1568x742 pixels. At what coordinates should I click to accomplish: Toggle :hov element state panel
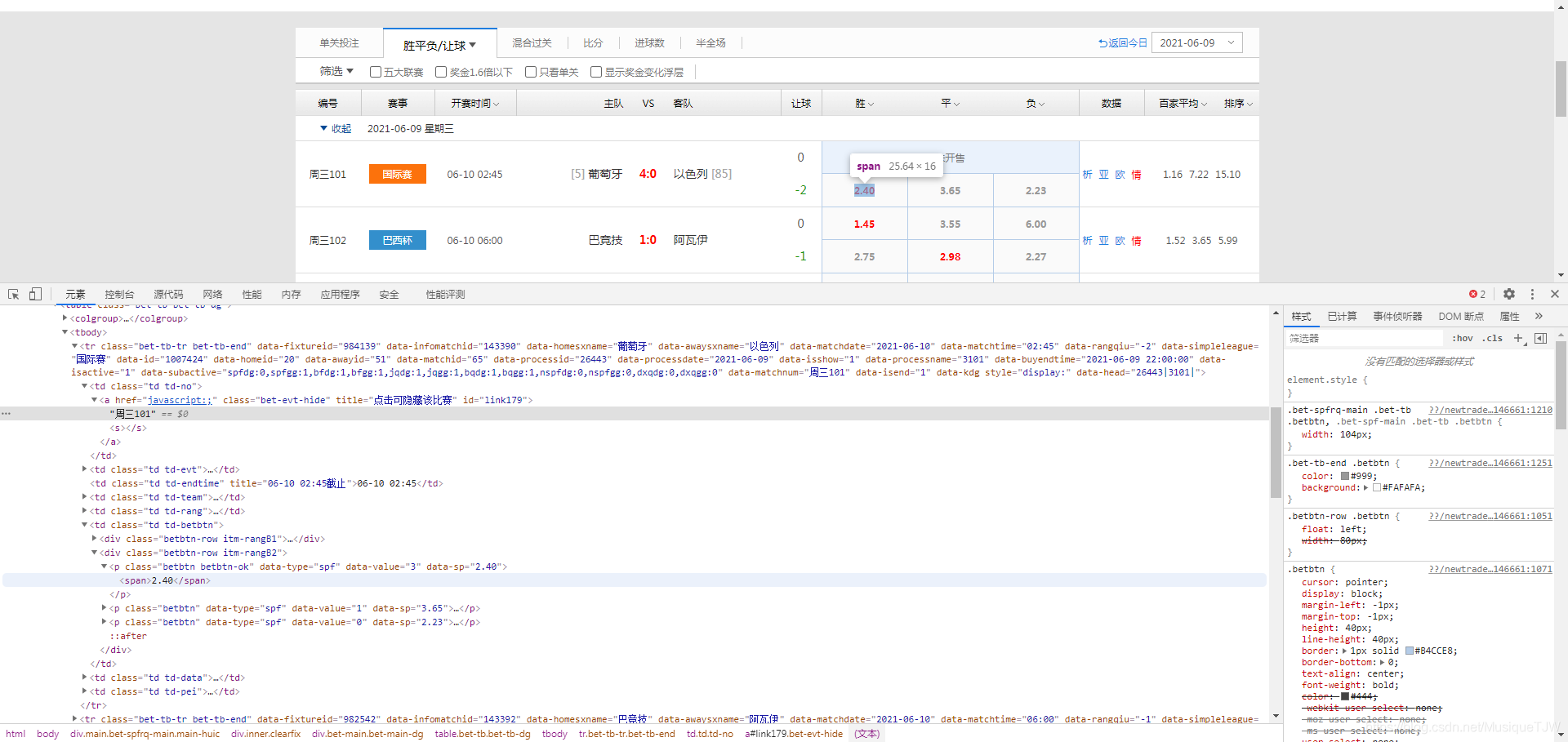pyautogui.click(x=1463, y=338)
